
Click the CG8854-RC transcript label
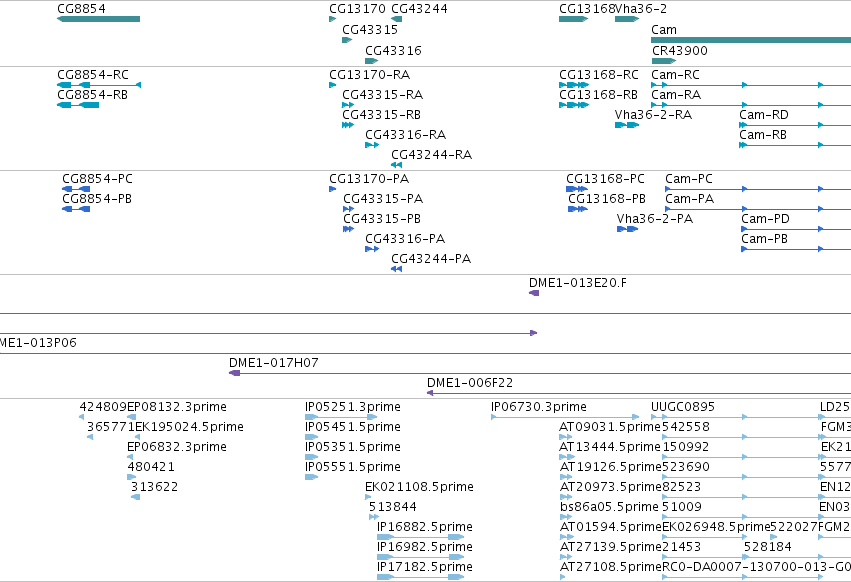(x=93, y=74)
